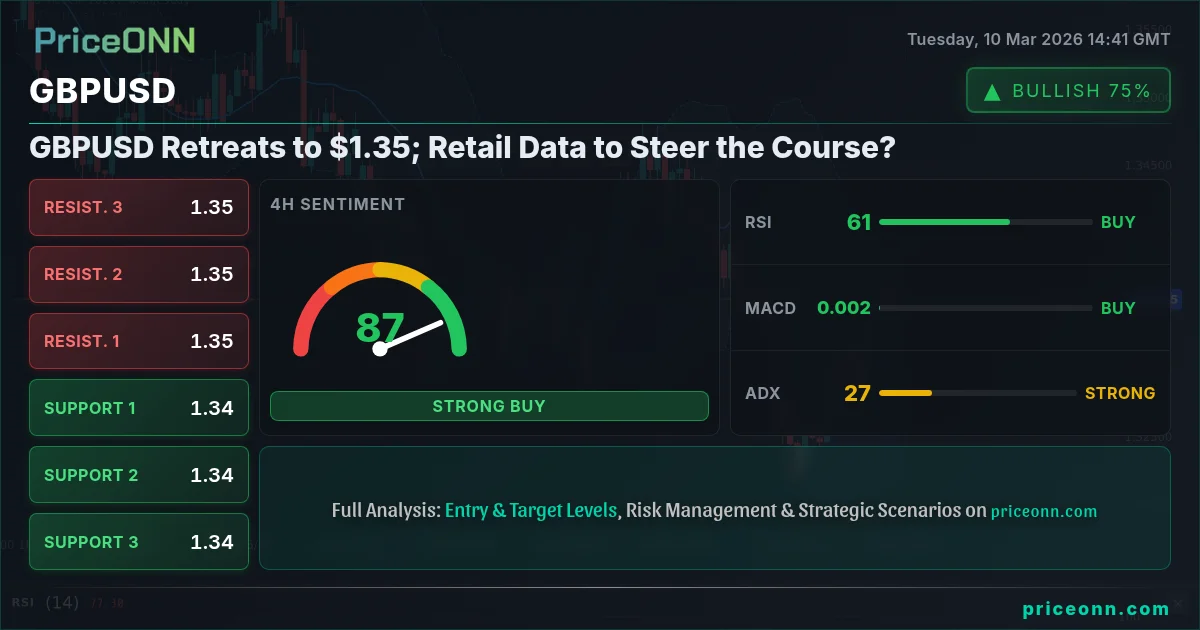1200x630 pixels.
Task: Select the RESIST. 2 level row
Action: (139, 274)
